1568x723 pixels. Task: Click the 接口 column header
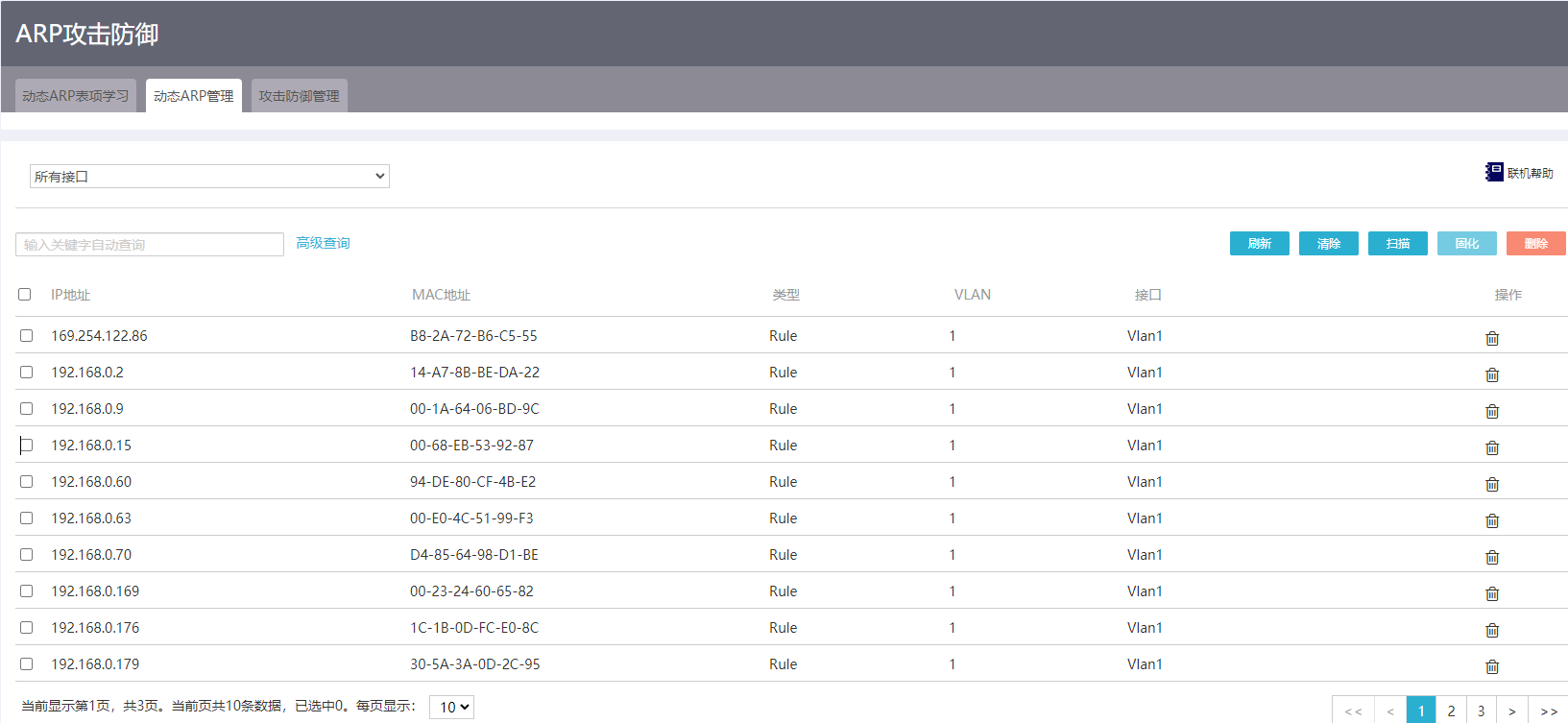(x=1148, y=295)
